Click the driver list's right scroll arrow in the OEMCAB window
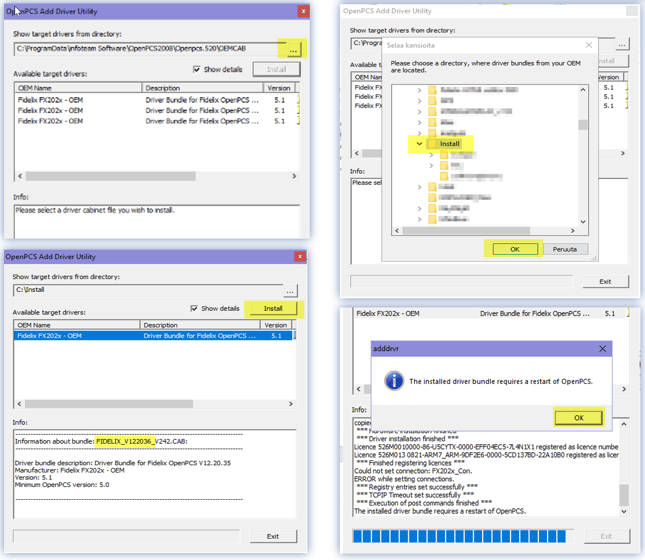The width and height of the screenshot is (645, 560). point(294,176)
